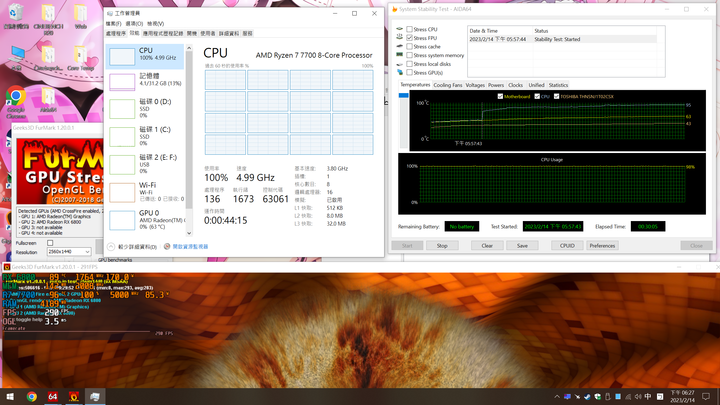720x405 pixels.
Task: Open AIDA64 Cooling Fans tab
Action: [448, 85]
